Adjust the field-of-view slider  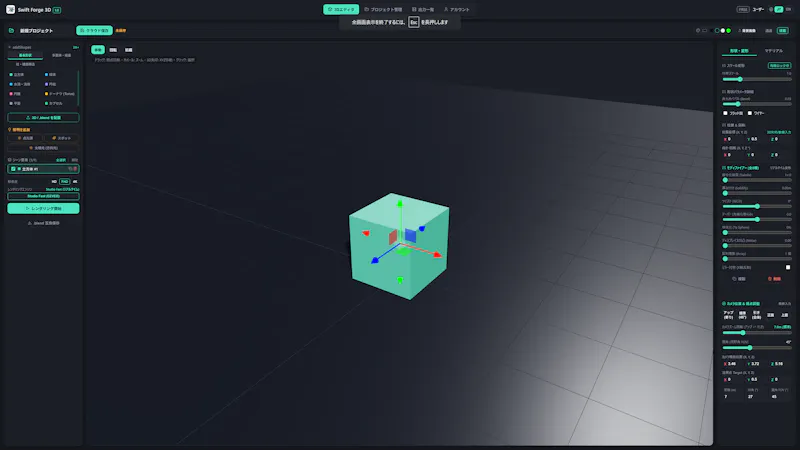point(757,348)
